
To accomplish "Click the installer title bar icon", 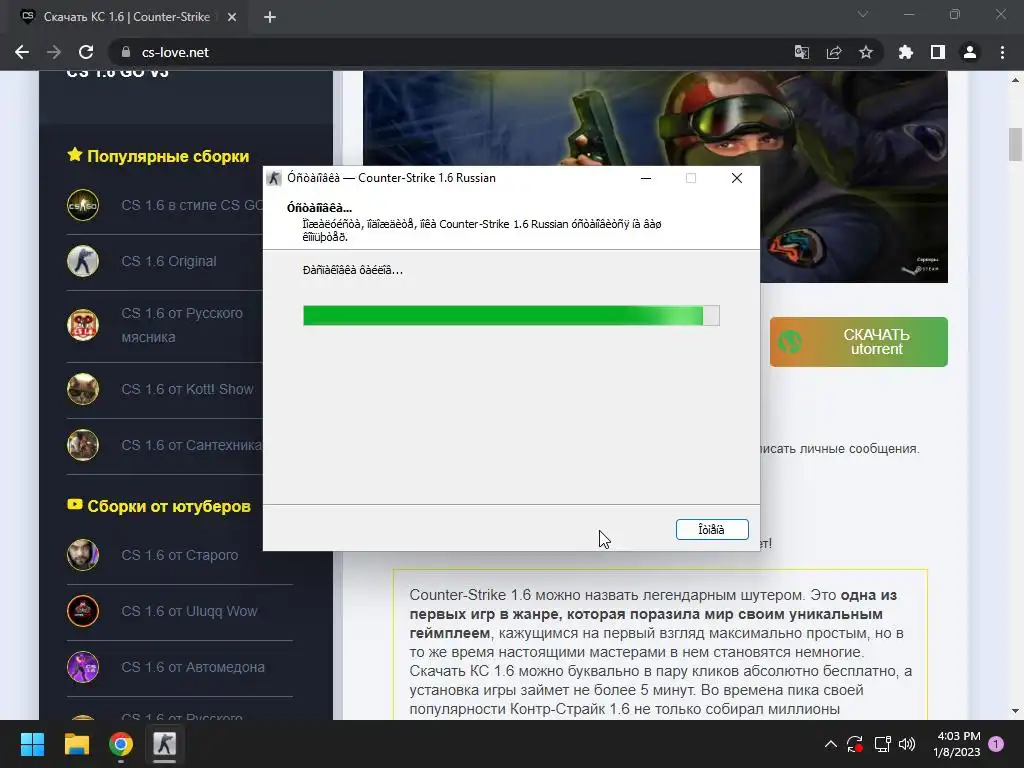I will pyautogui.click(x=274, y=178).
